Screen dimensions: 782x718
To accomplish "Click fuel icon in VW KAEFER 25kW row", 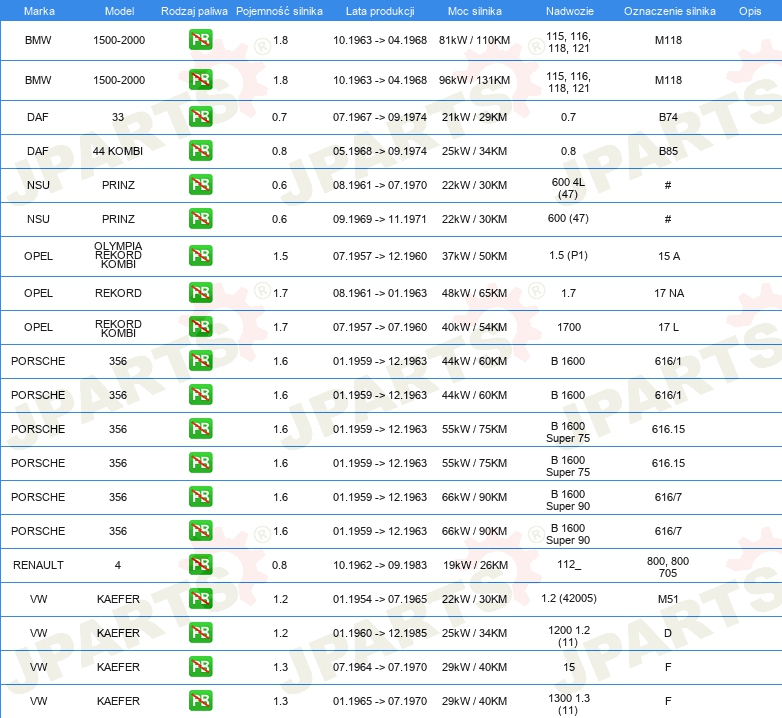I will point(200,632).
